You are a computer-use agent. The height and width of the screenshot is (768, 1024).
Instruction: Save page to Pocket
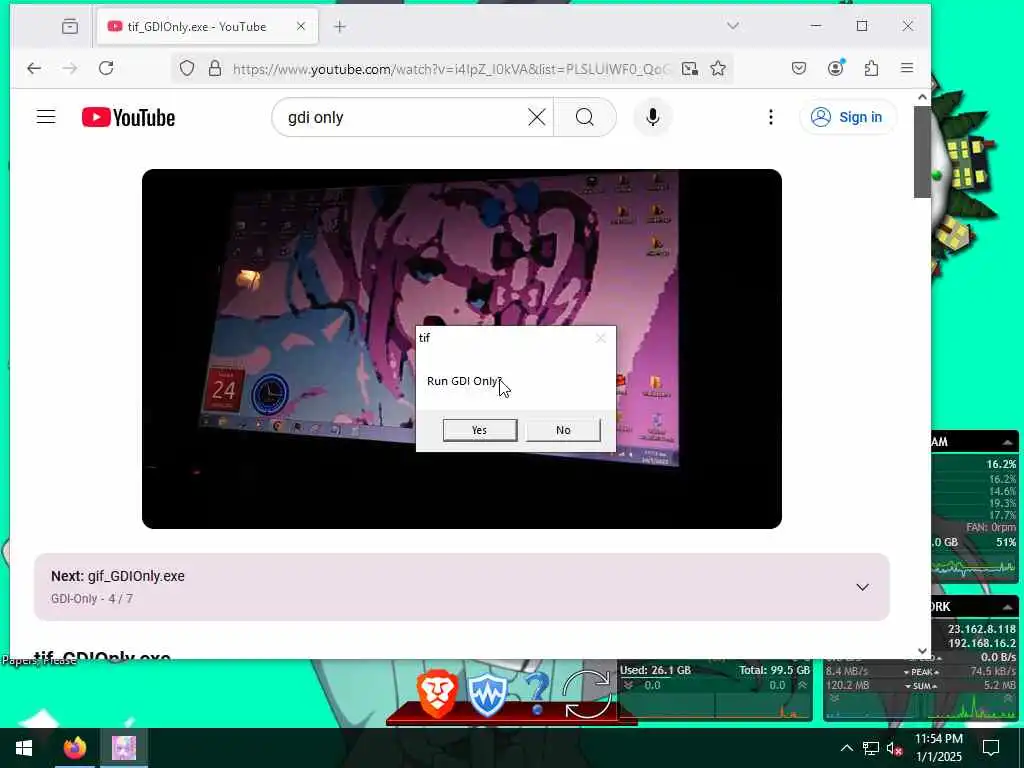click(799, 68)
